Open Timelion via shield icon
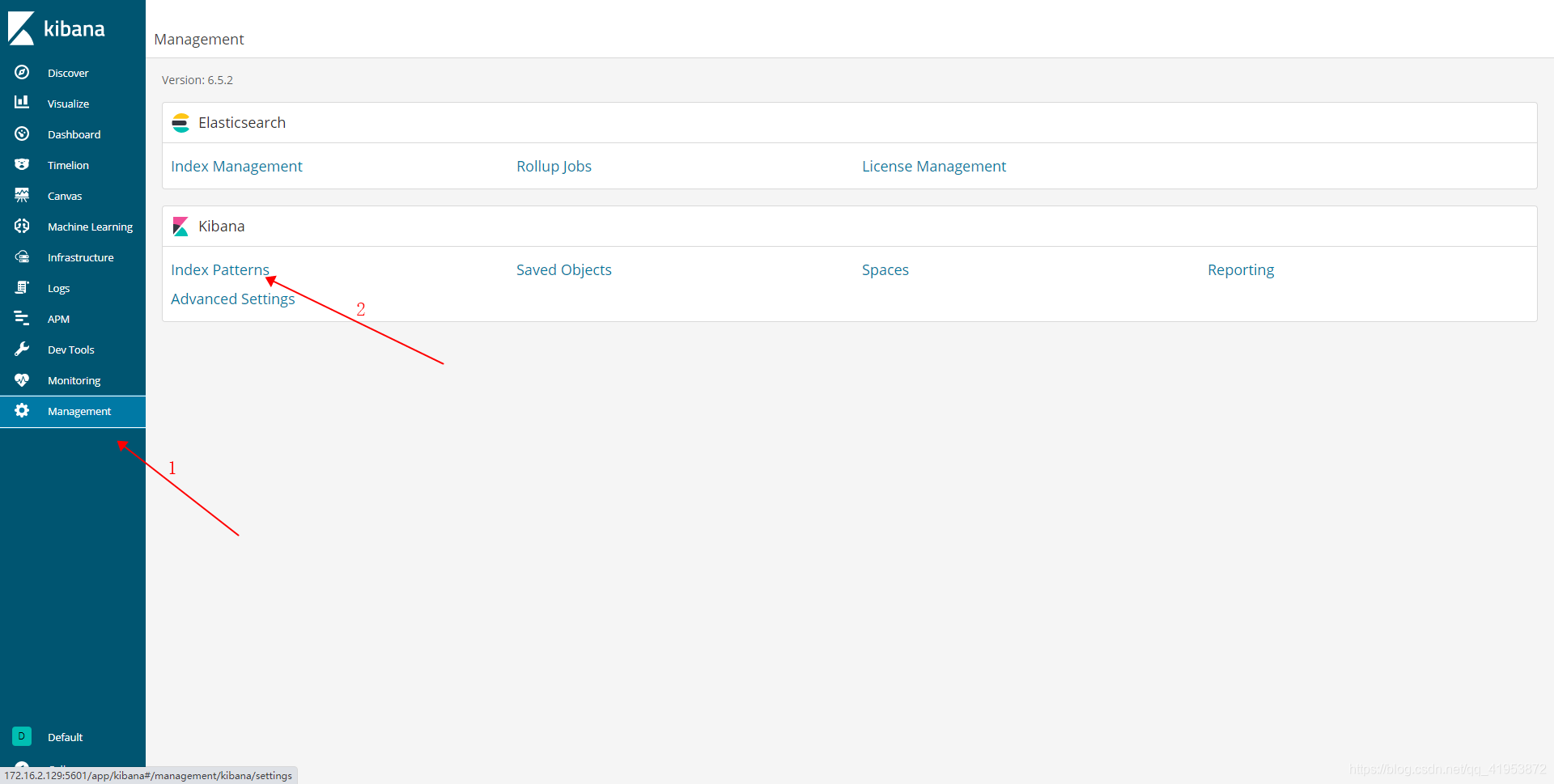1554x784 pixels. click(22, 164)
